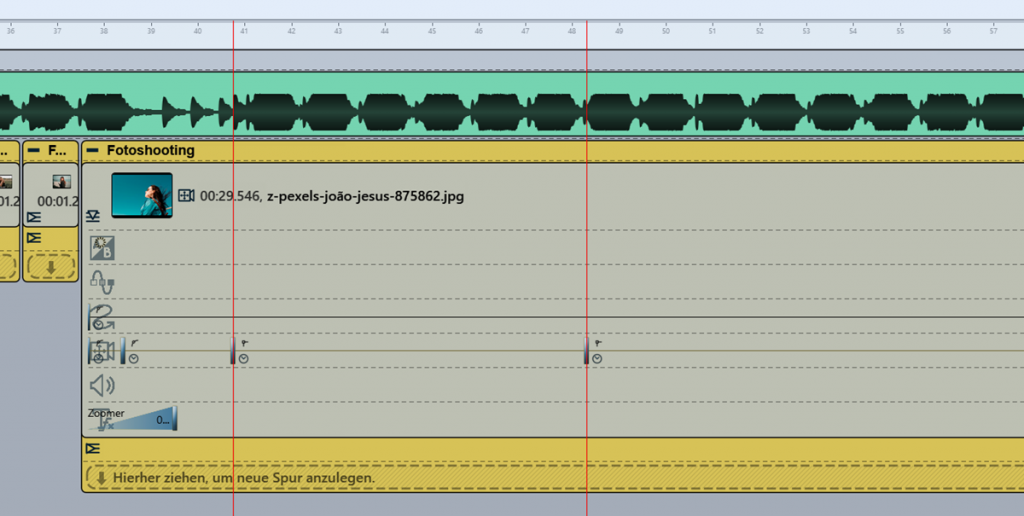The width and height of the screenshot is (1024, 516).
Task: Click the speaker volume track icon
Action: (x=102, y=385)
